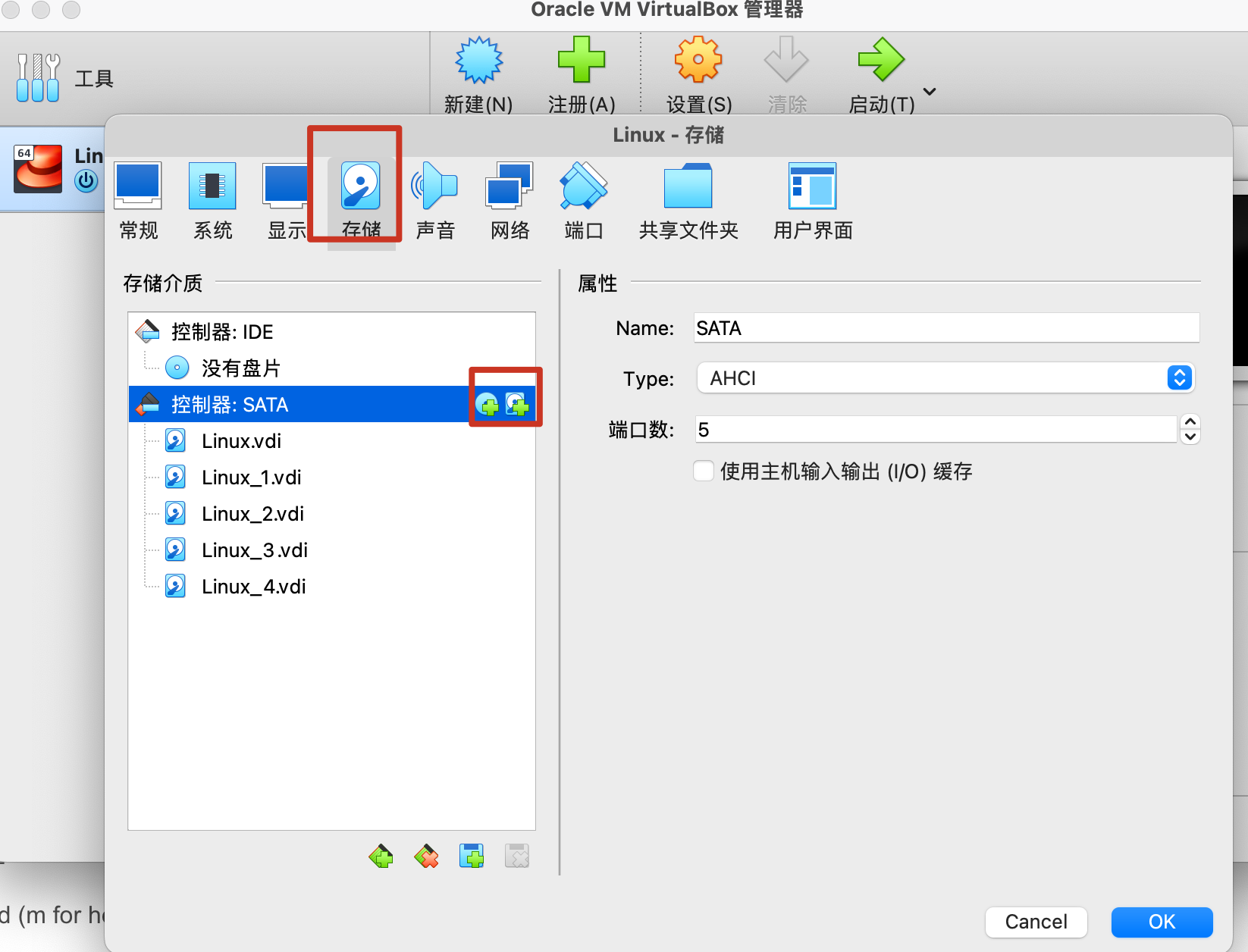The height and width of the screenshot is (952, 1248).
Task: Click the remove controller icon below storage tree
Action: point(426,856)
